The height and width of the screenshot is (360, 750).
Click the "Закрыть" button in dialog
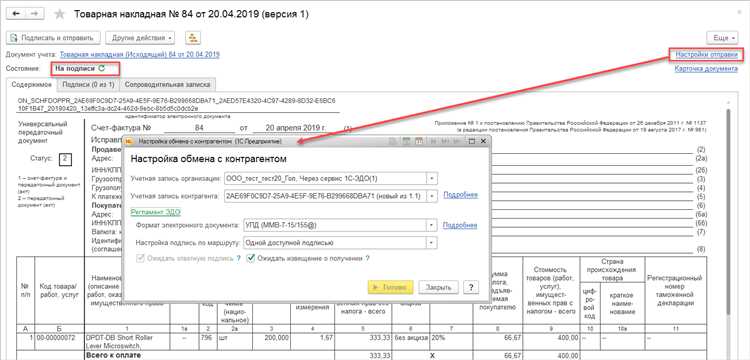point(439,287)
